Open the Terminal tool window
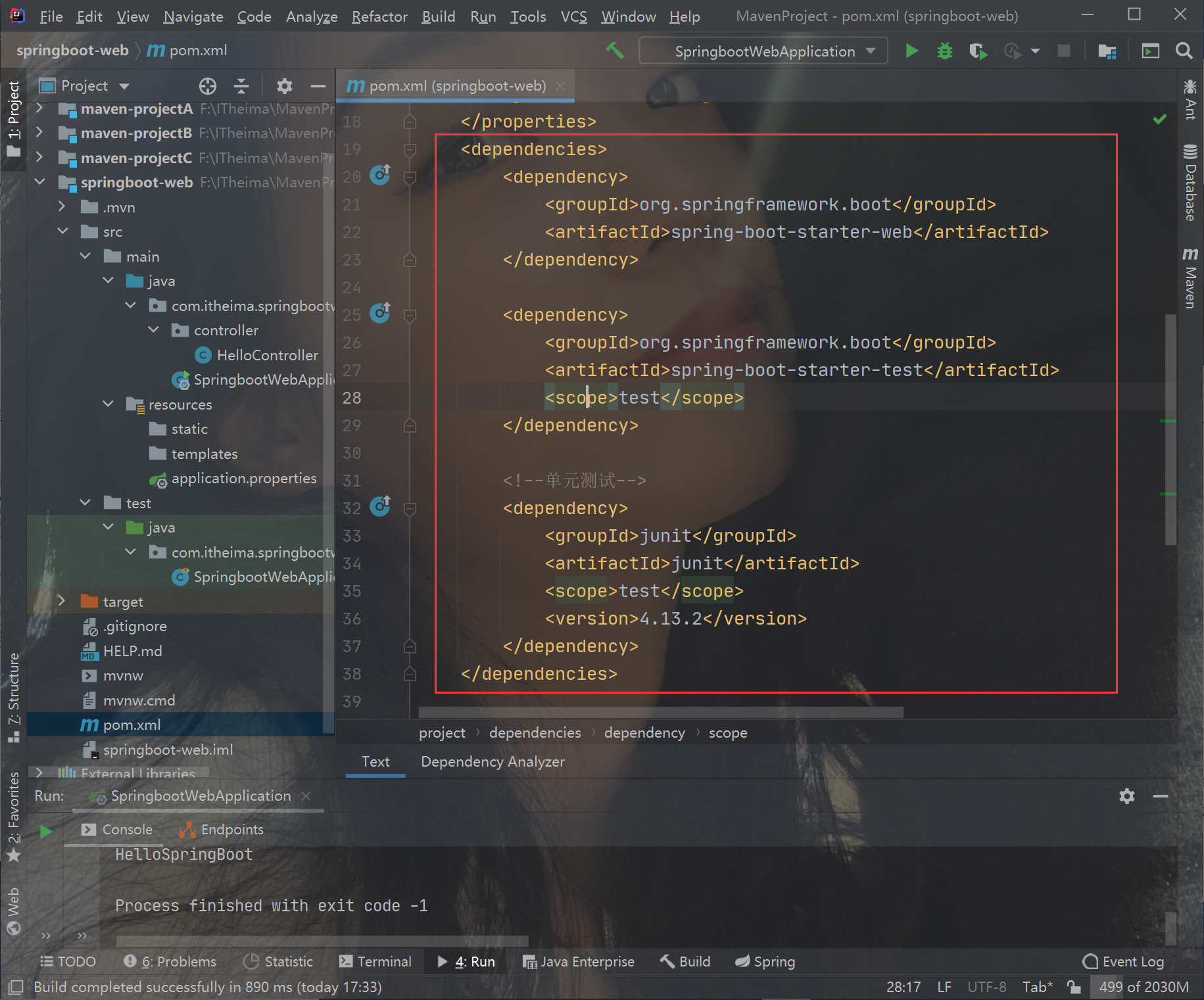Viewport: 1204px width, 1000px height. tap(375, 962)
